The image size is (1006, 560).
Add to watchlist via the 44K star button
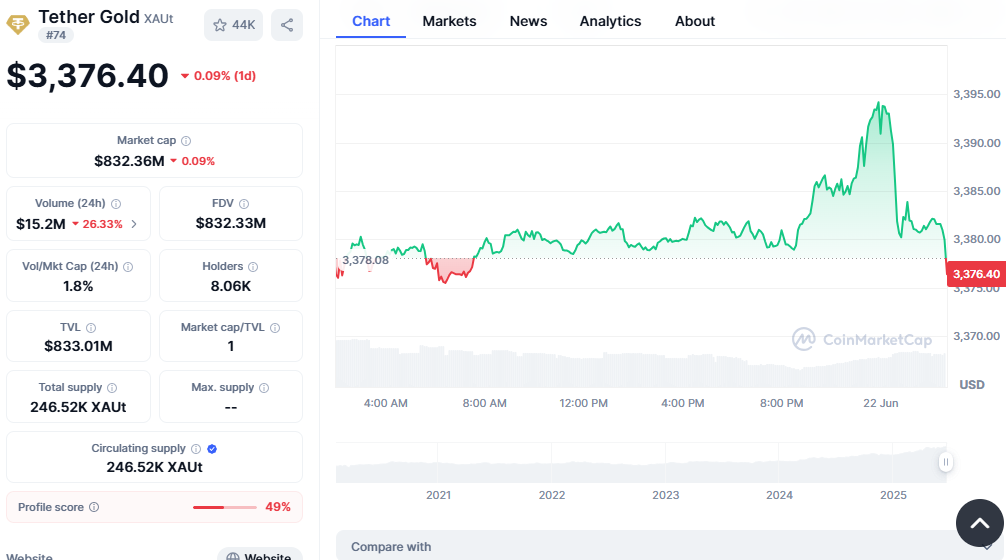234,25
